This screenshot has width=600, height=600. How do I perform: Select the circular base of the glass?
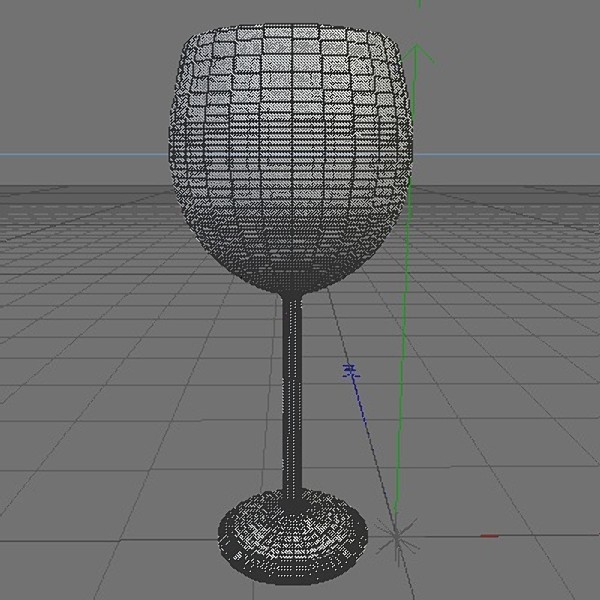pos(293,536)
